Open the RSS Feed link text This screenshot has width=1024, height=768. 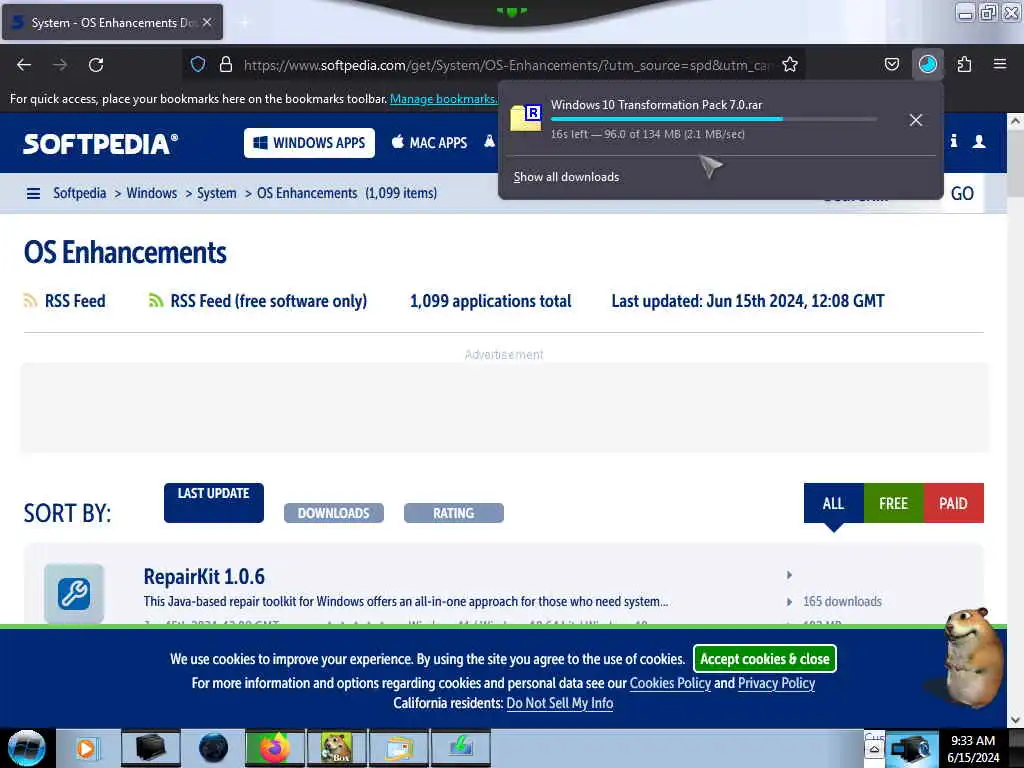pyautogui.click(x=75, y=301)
